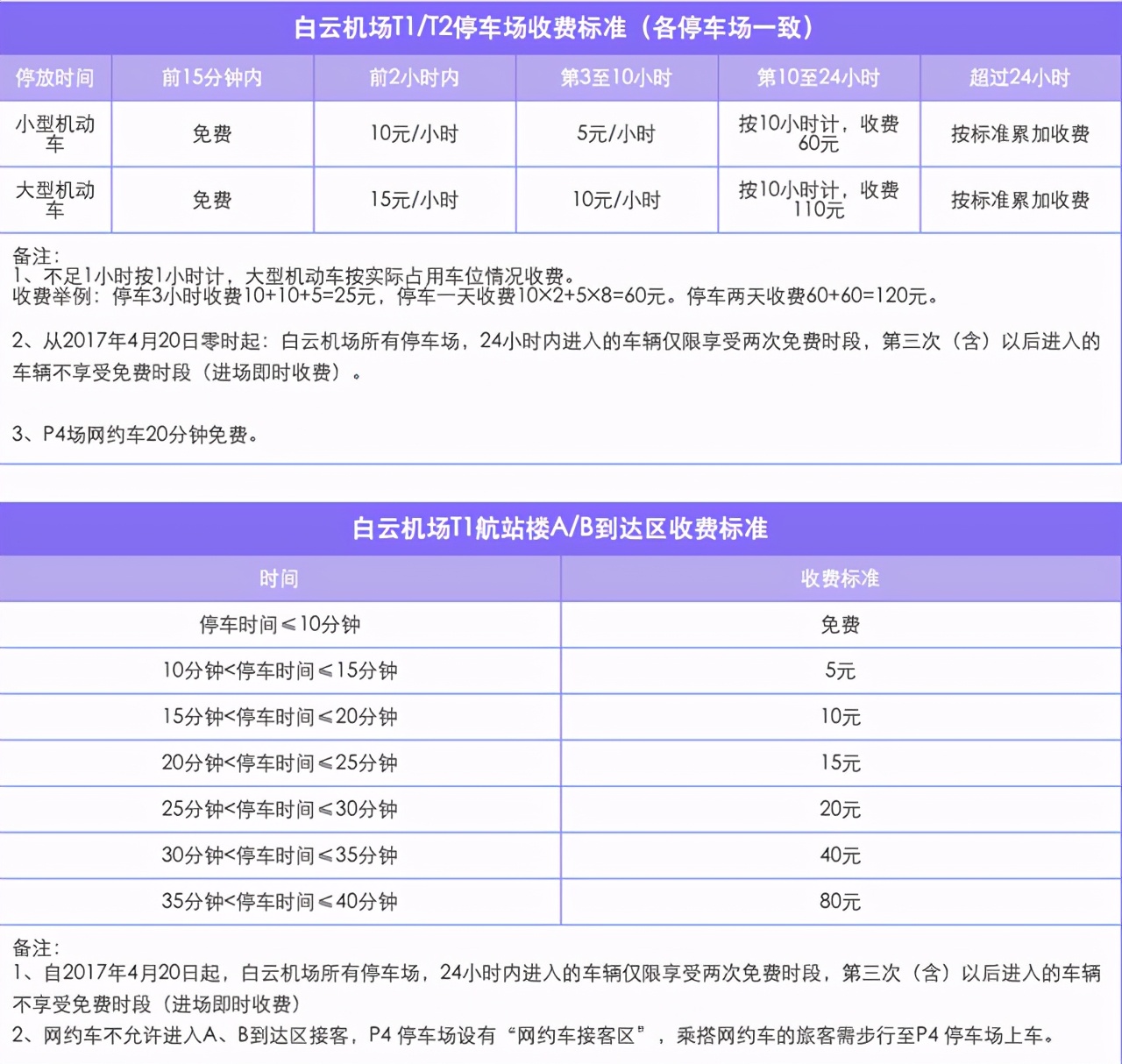Select the 前2小时内 column header
This screenshot has width=1122, height=1064.
click(x=414, y=77)
